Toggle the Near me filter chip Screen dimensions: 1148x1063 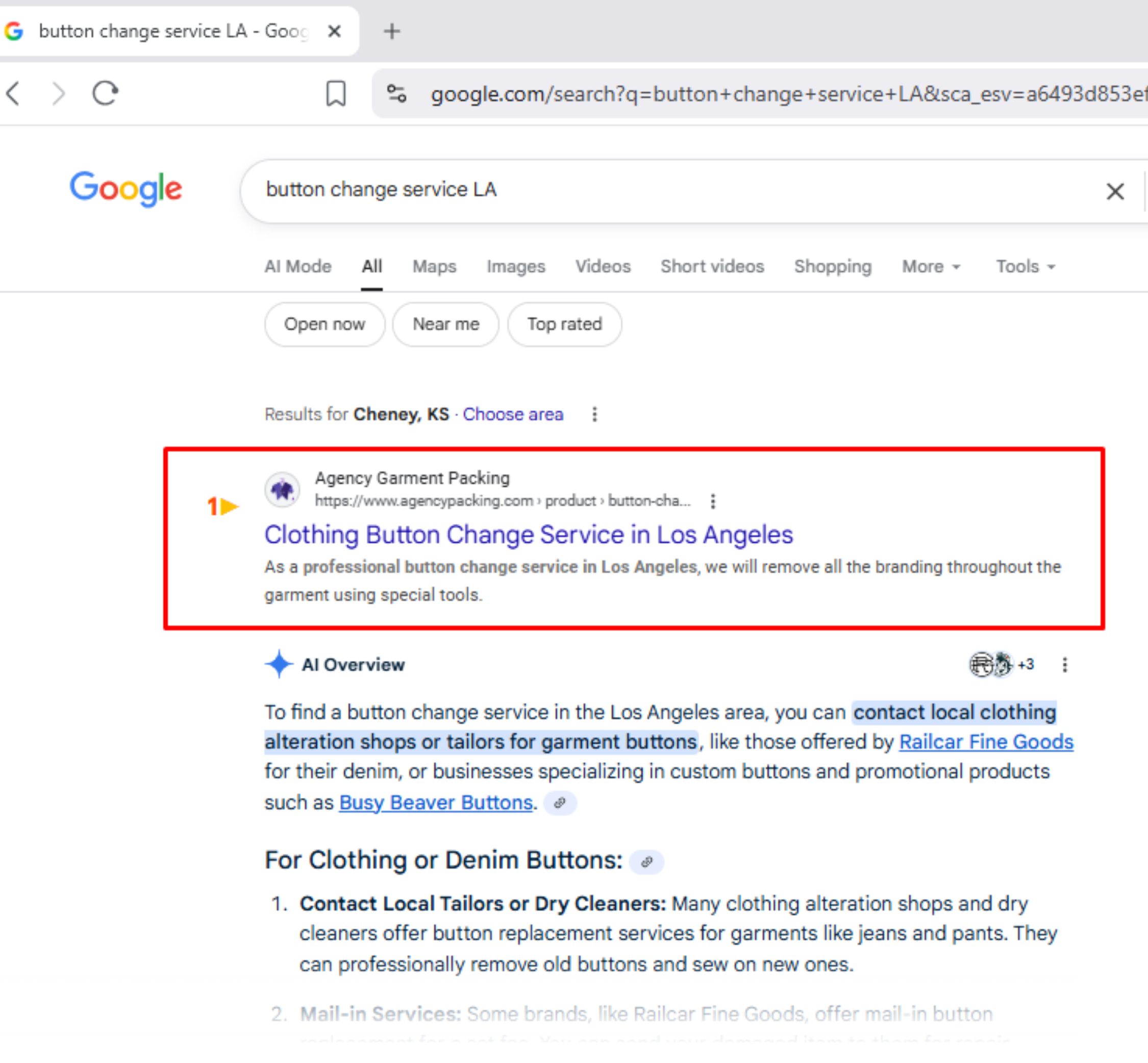coord(445,324)
